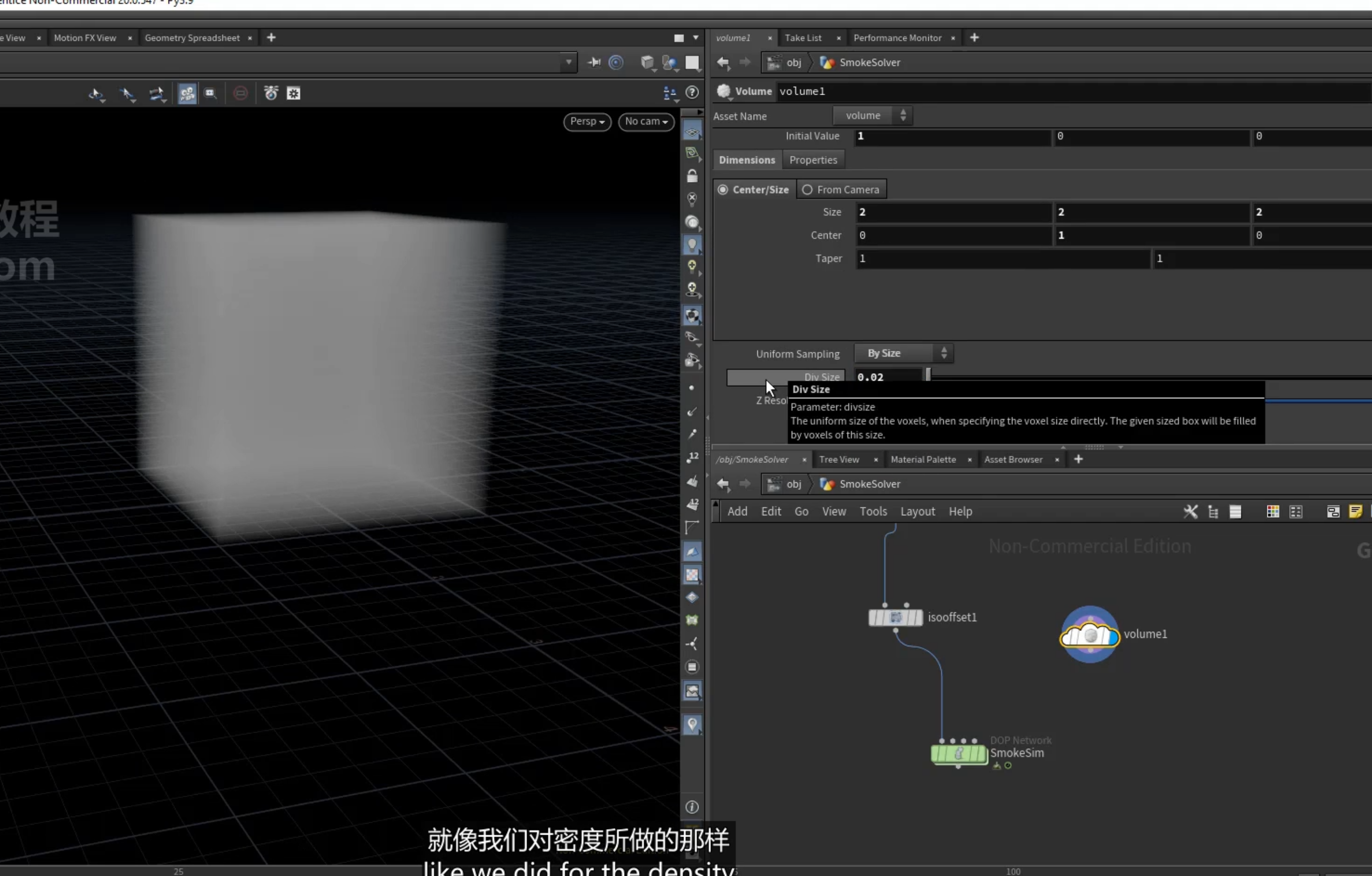Image resolution: width=1372 pixels, height=876 pixels.
Task: Click the SmokeSolver path button in network pane
Action: (x=860, y=484)
